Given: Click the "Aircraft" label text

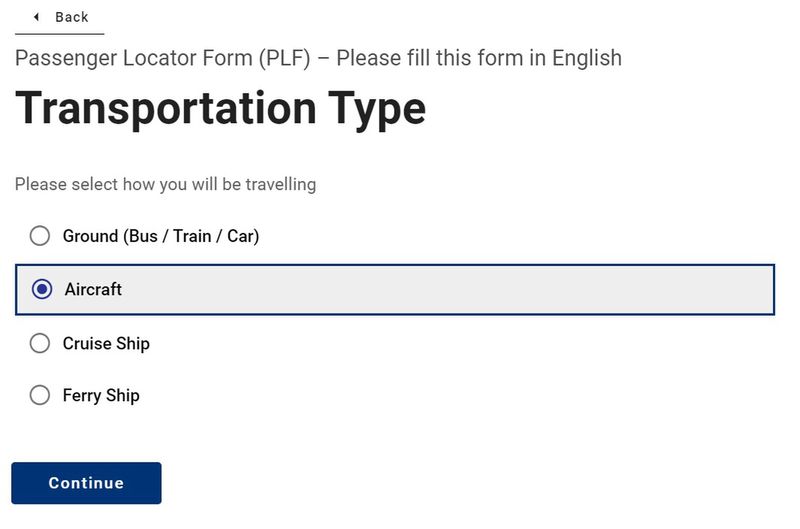Looking at the screenshot, I should (x=93, y=289).
